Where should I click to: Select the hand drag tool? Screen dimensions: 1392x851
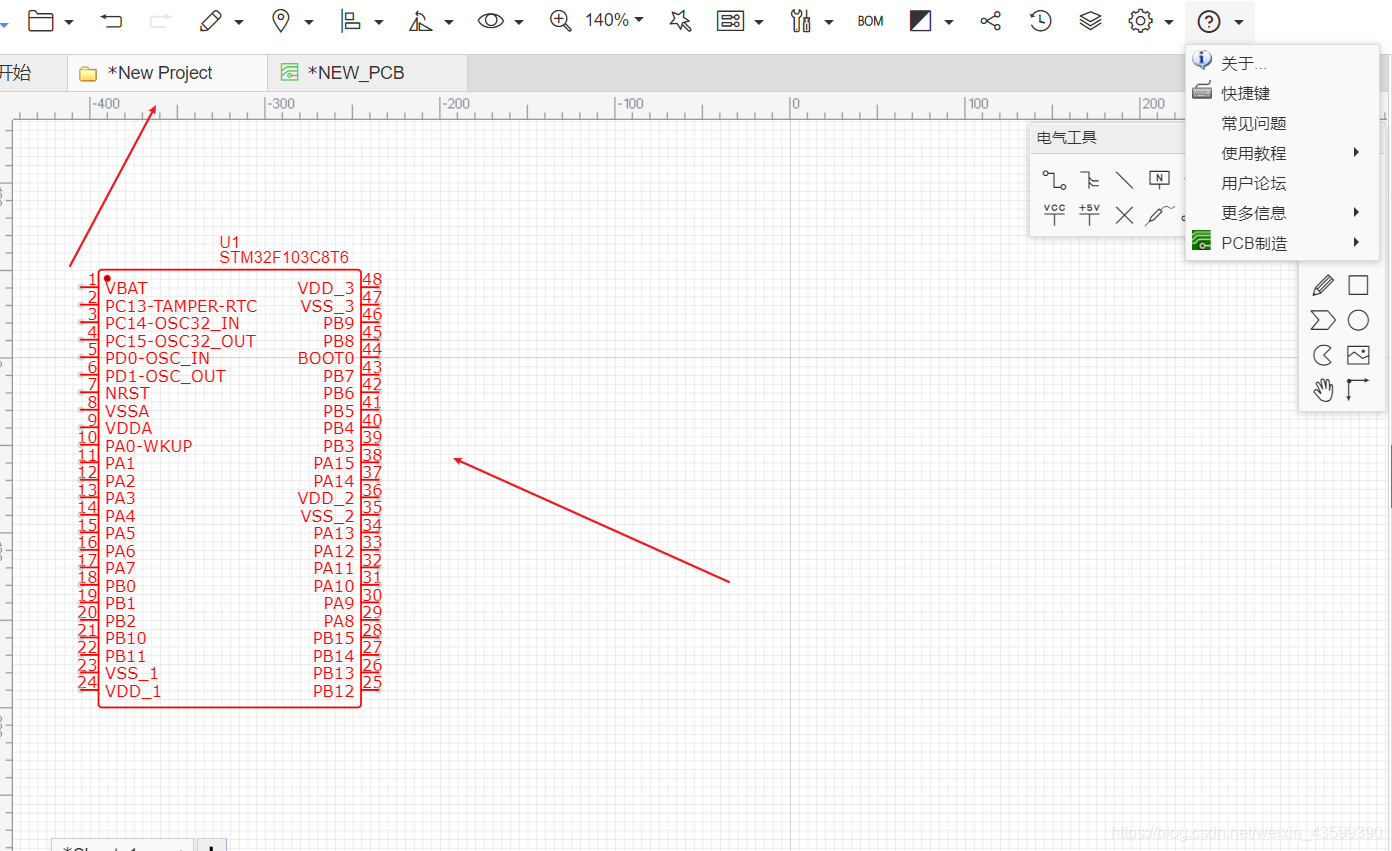1323,390
